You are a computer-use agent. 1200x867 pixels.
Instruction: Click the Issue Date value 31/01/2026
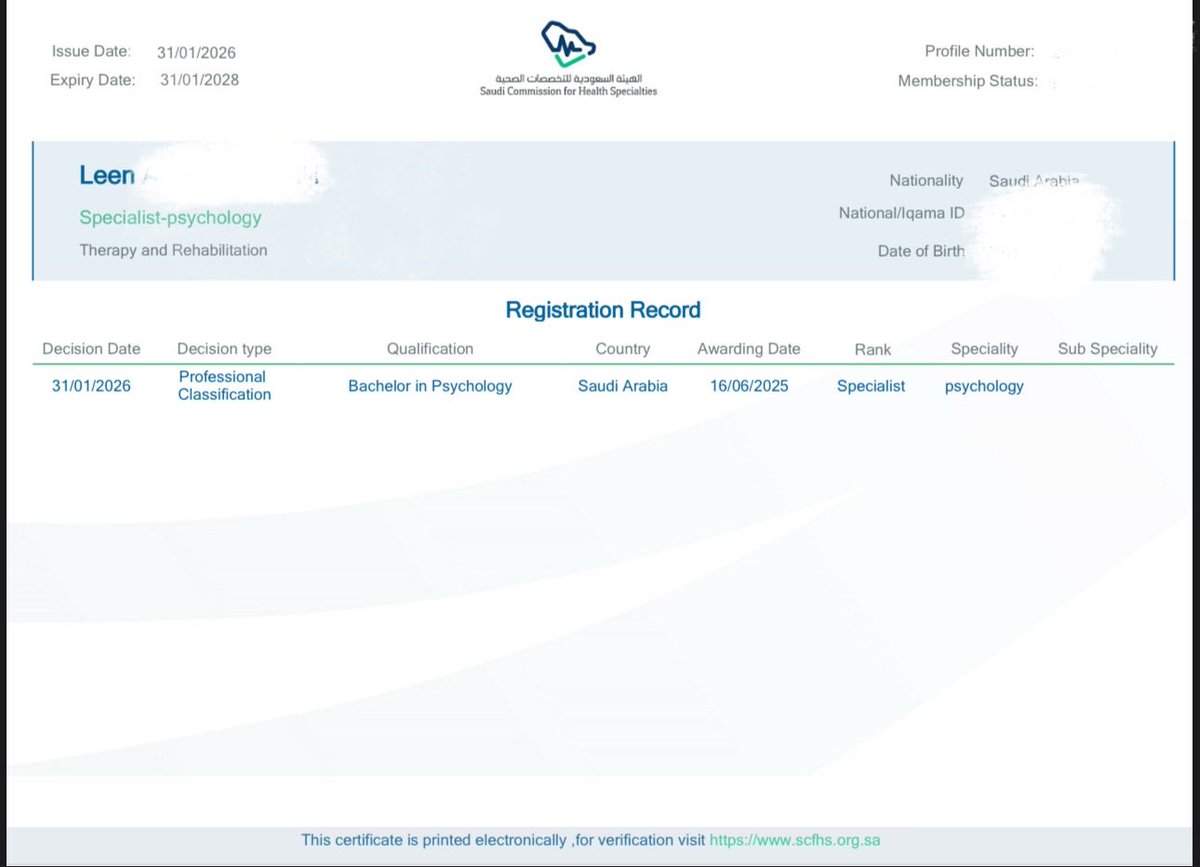[x=196, y=53]
